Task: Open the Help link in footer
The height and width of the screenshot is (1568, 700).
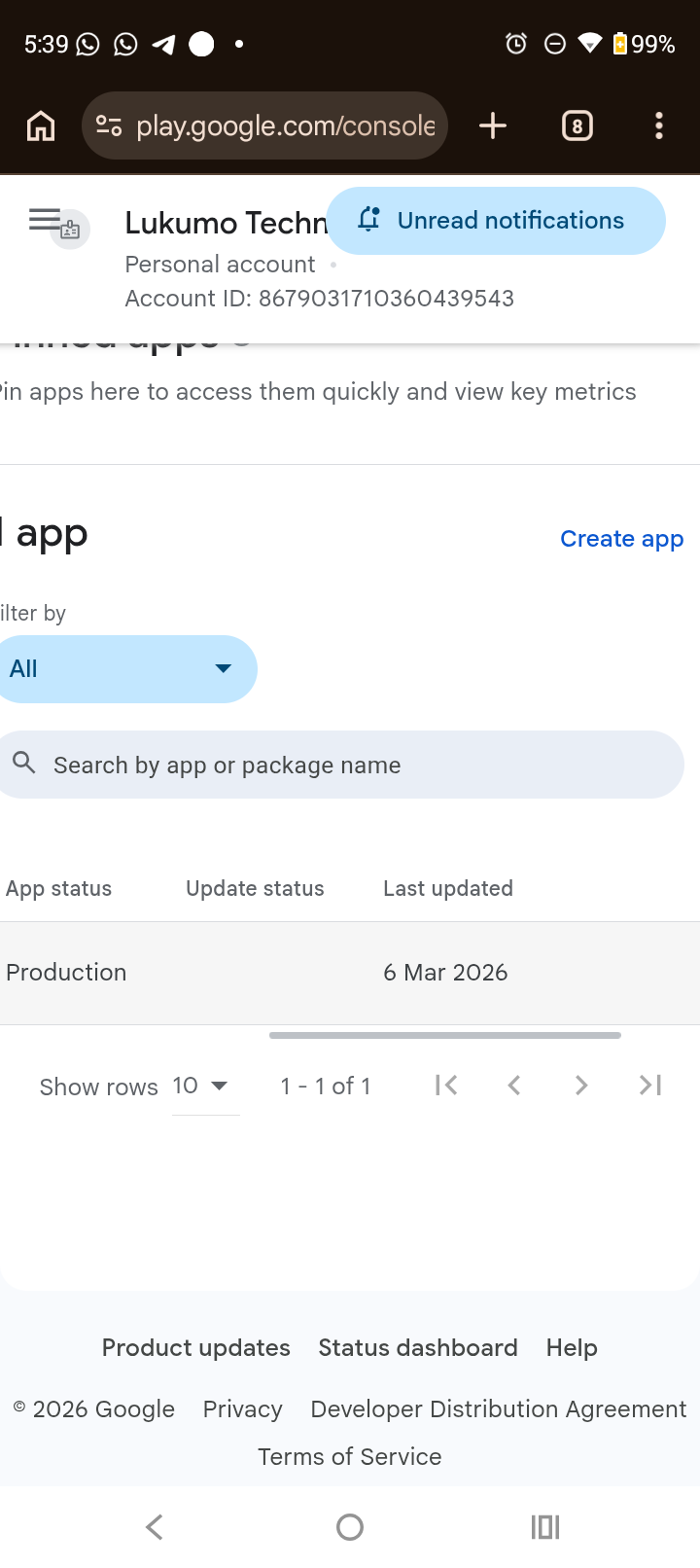Action: 572,1348
